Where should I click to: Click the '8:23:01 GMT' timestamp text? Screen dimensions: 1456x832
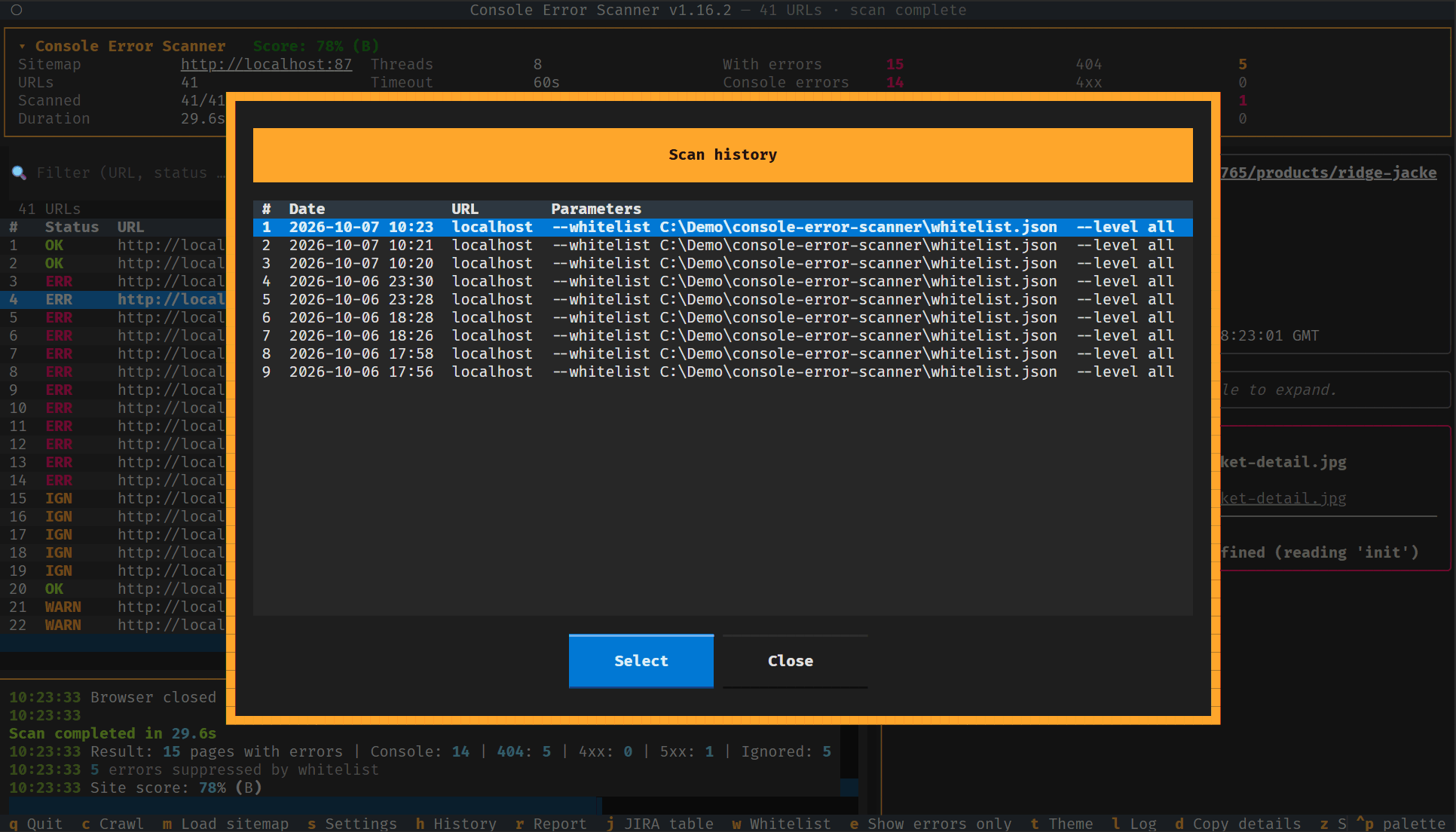tap(1270, 335)
